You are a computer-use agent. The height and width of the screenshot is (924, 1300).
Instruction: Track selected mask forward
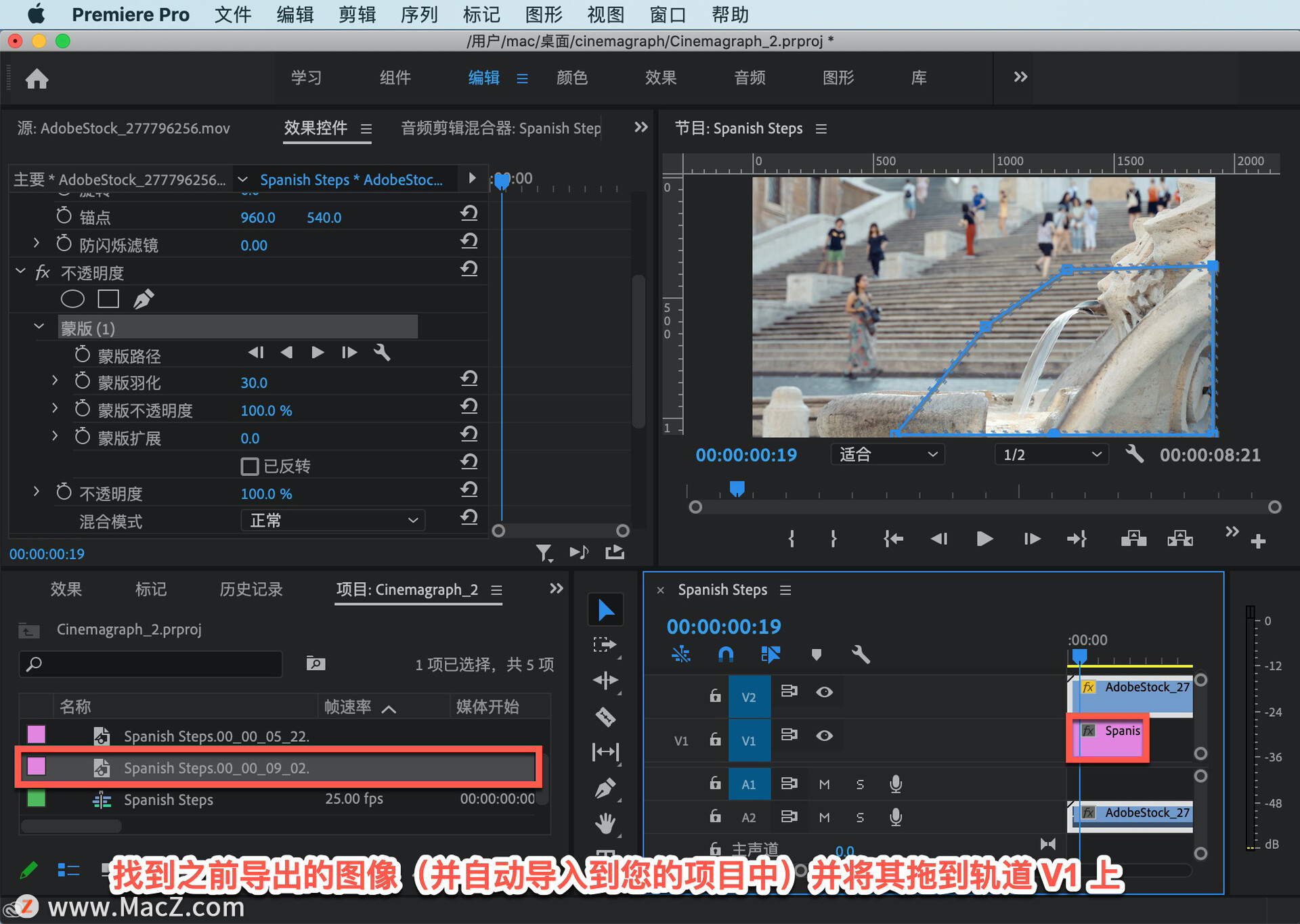click(x=317, y=353)
